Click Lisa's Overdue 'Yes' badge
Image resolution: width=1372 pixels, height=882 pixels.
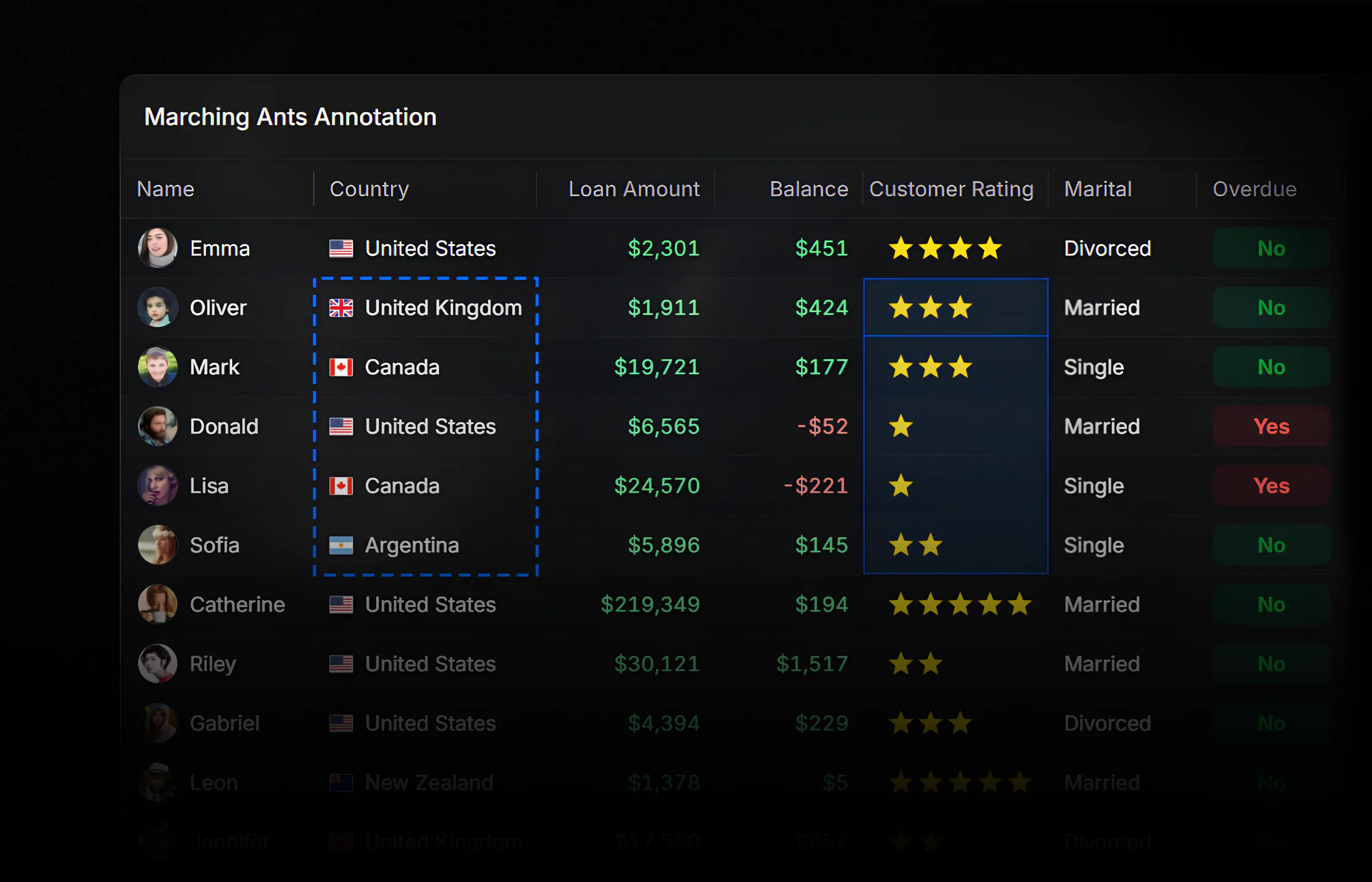point(1271,486)
